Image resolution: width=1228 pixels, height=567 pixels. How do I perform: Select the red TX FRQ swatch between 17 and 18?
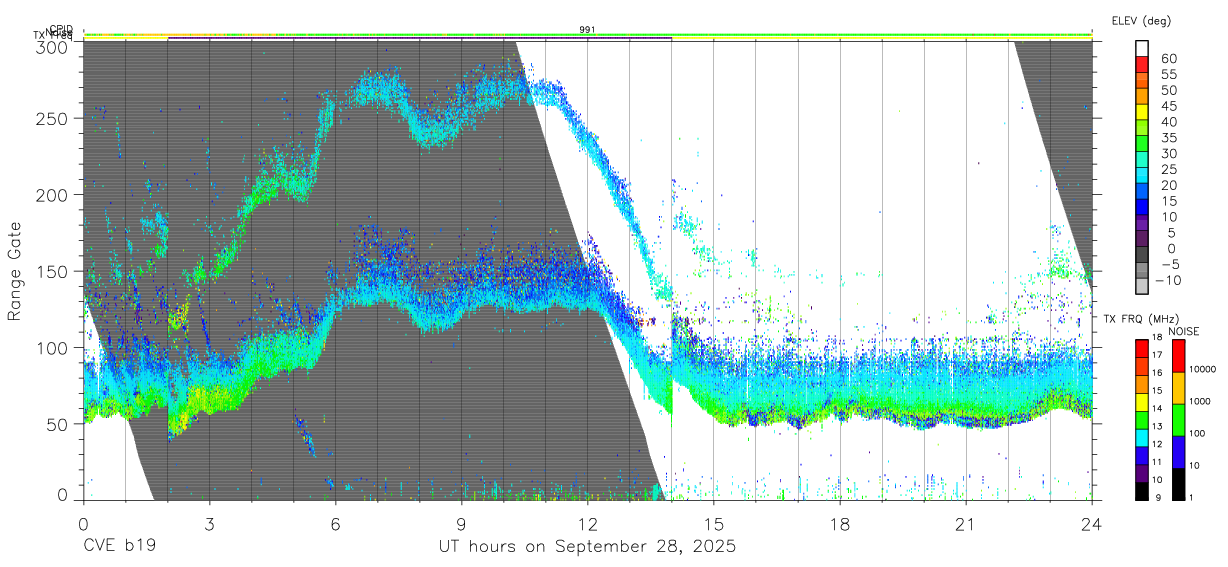pyautogui.click(x=1142, y=348)
